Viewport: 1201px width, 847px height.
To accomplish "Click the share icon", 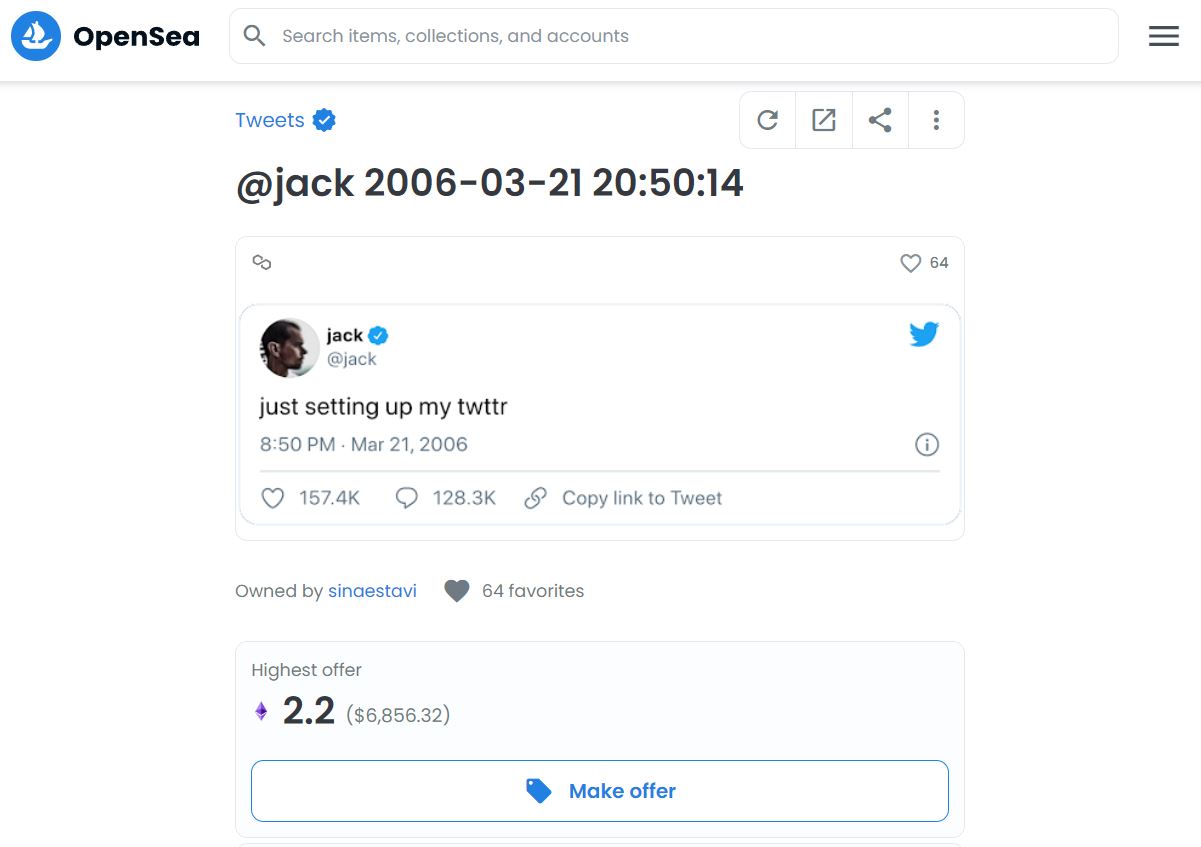I will (x=880, y=120).
